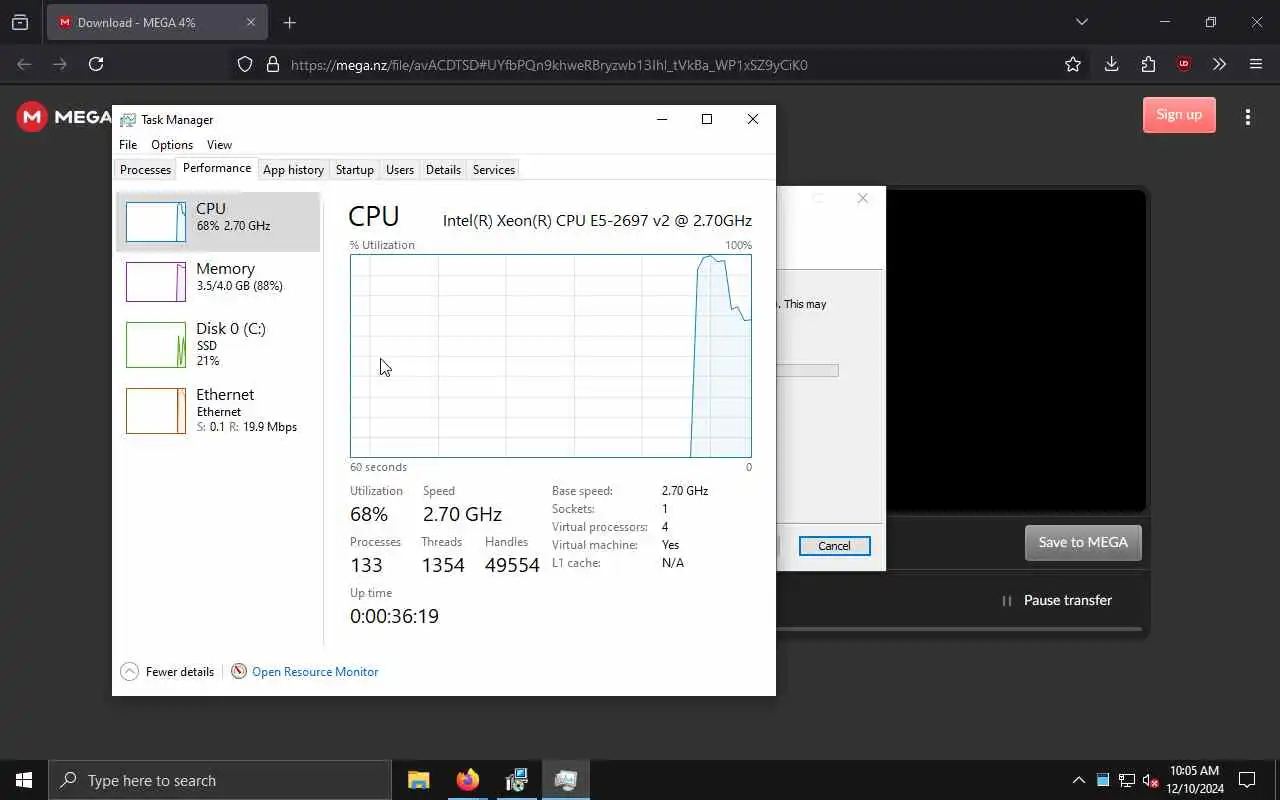The image size is (1280, 800).
Task: Switch to the App history tab
Action: click(x=293, y=170)
